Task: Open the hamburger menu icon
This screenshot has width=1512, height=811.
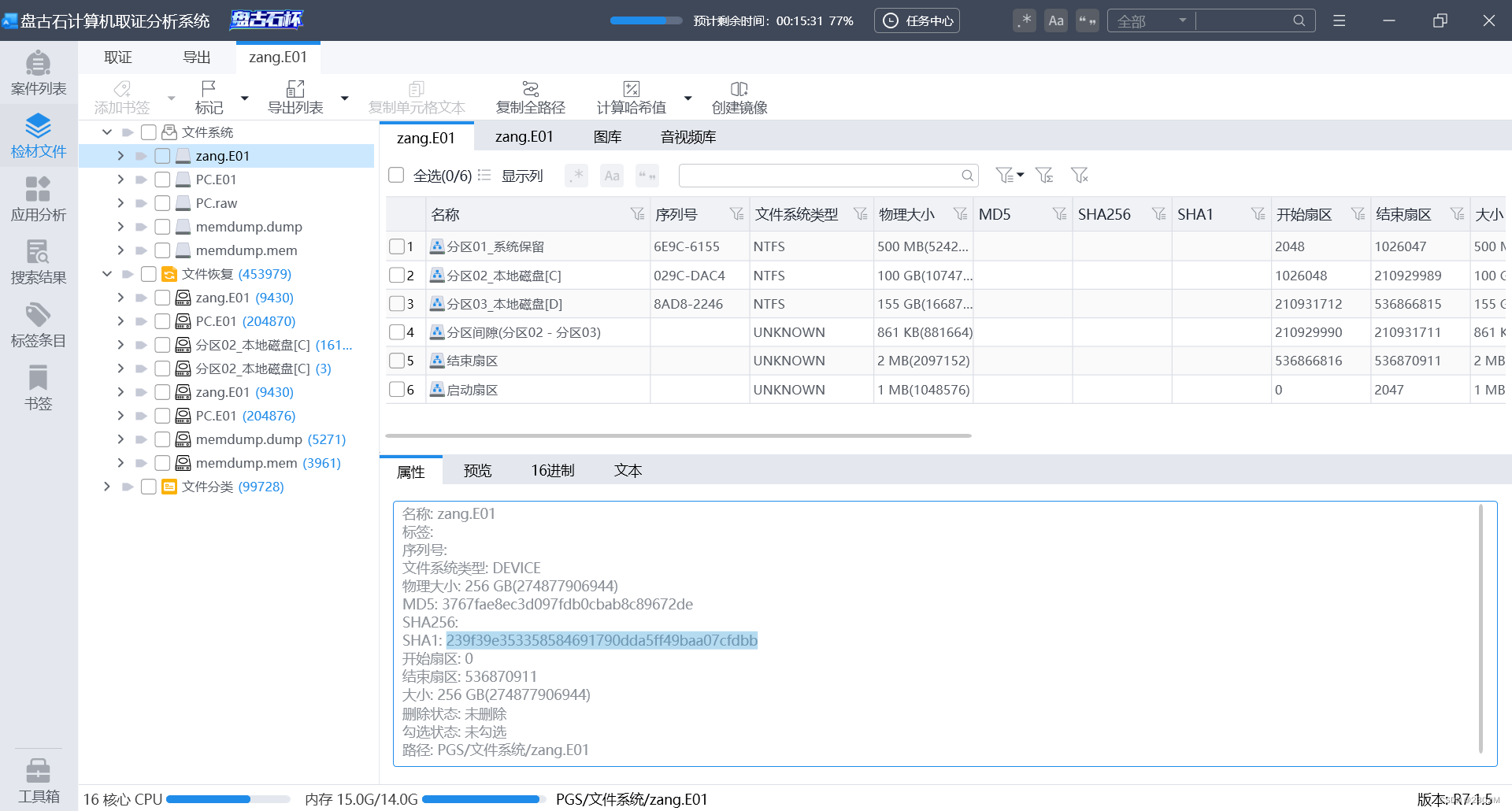Action: pos(1339,20)
